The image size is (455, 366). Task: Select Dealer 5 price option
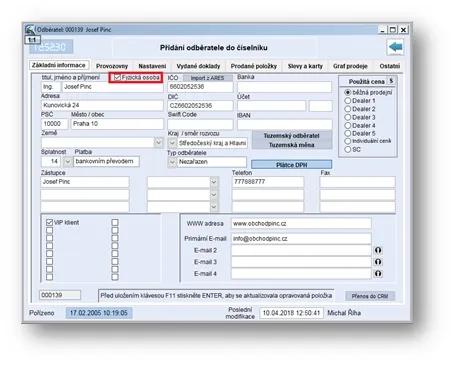348,133
